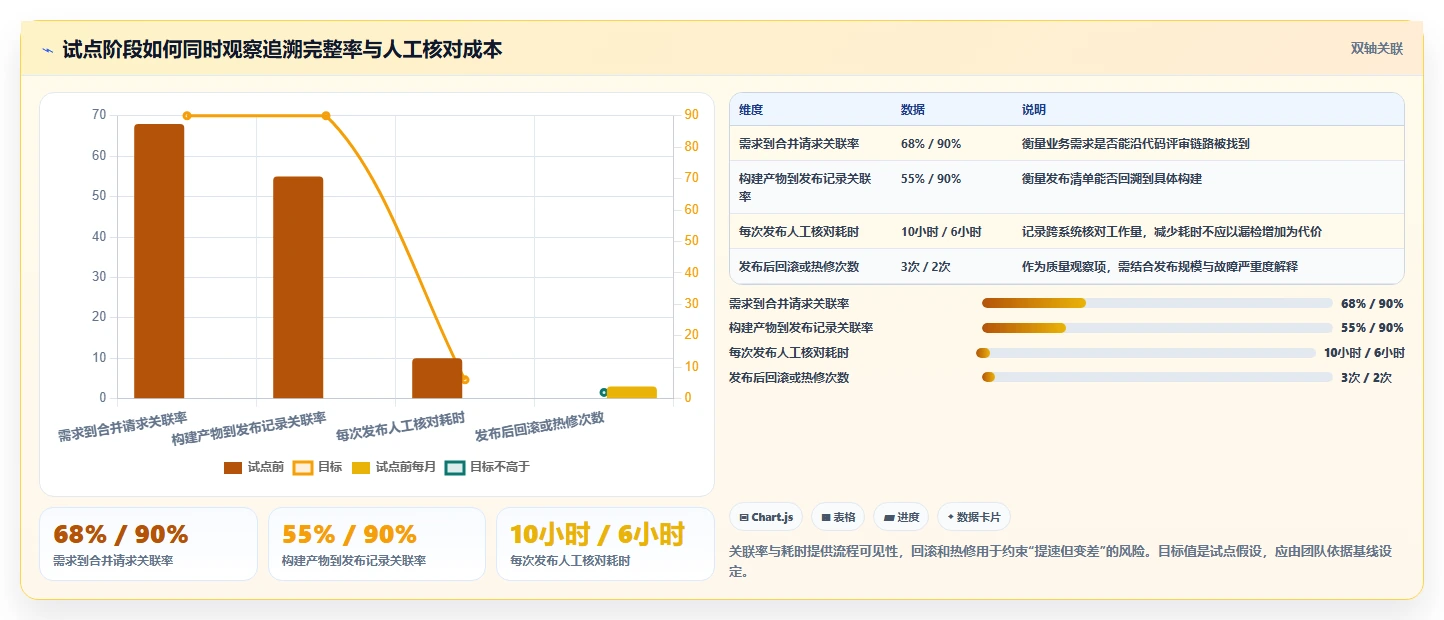Click the yellow 发布后回滚或热修次数 bar
The height and width of the screenshot is (620, 1444).
[632, 392]
